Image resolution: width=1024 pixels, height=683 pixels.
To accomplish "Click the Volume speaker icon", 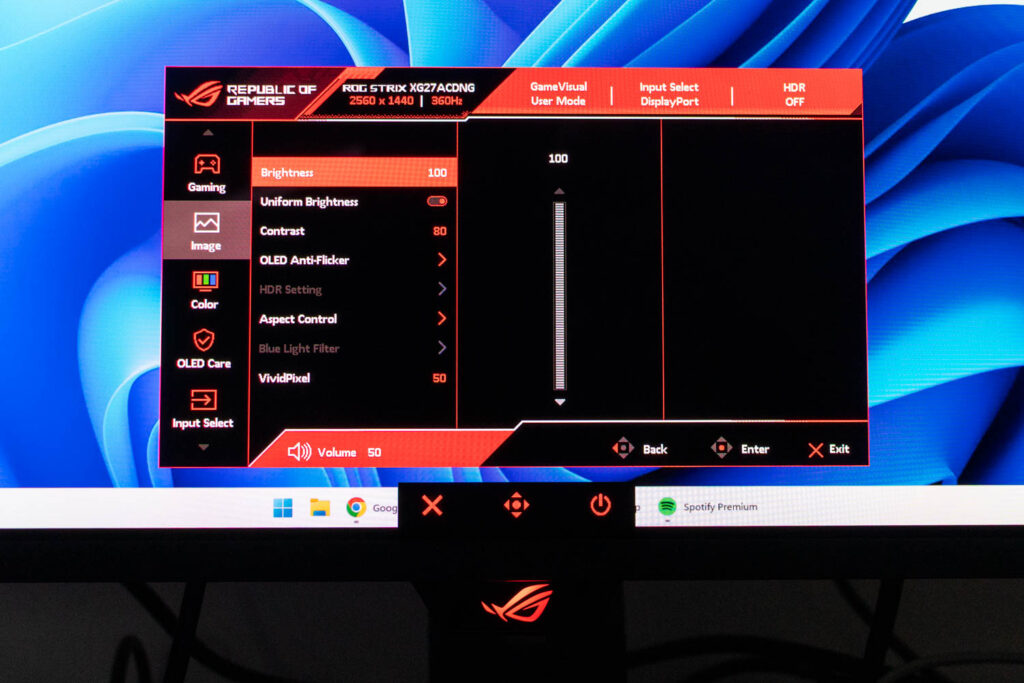I will 300,451.
